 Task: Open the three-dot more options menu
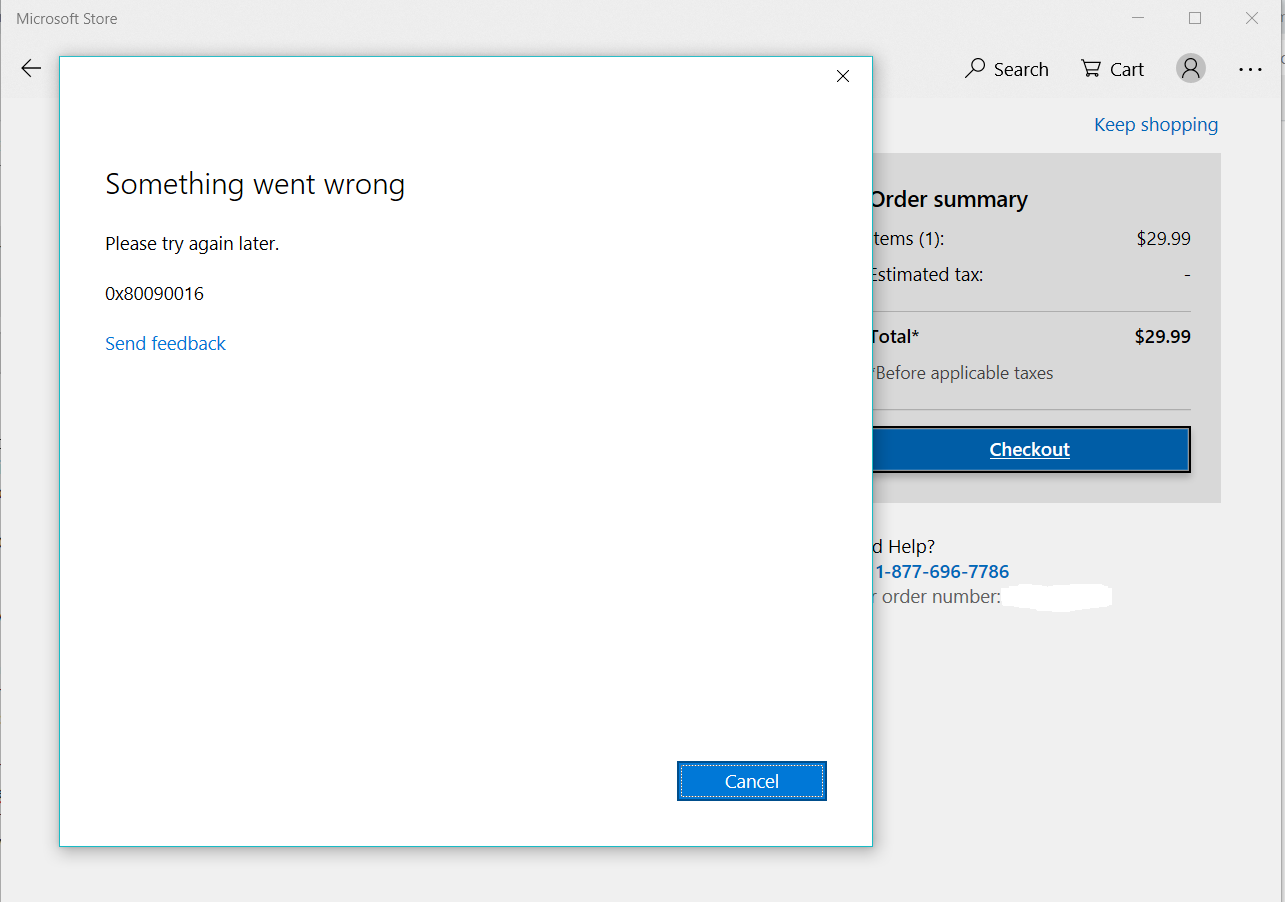pos(1250,69)
